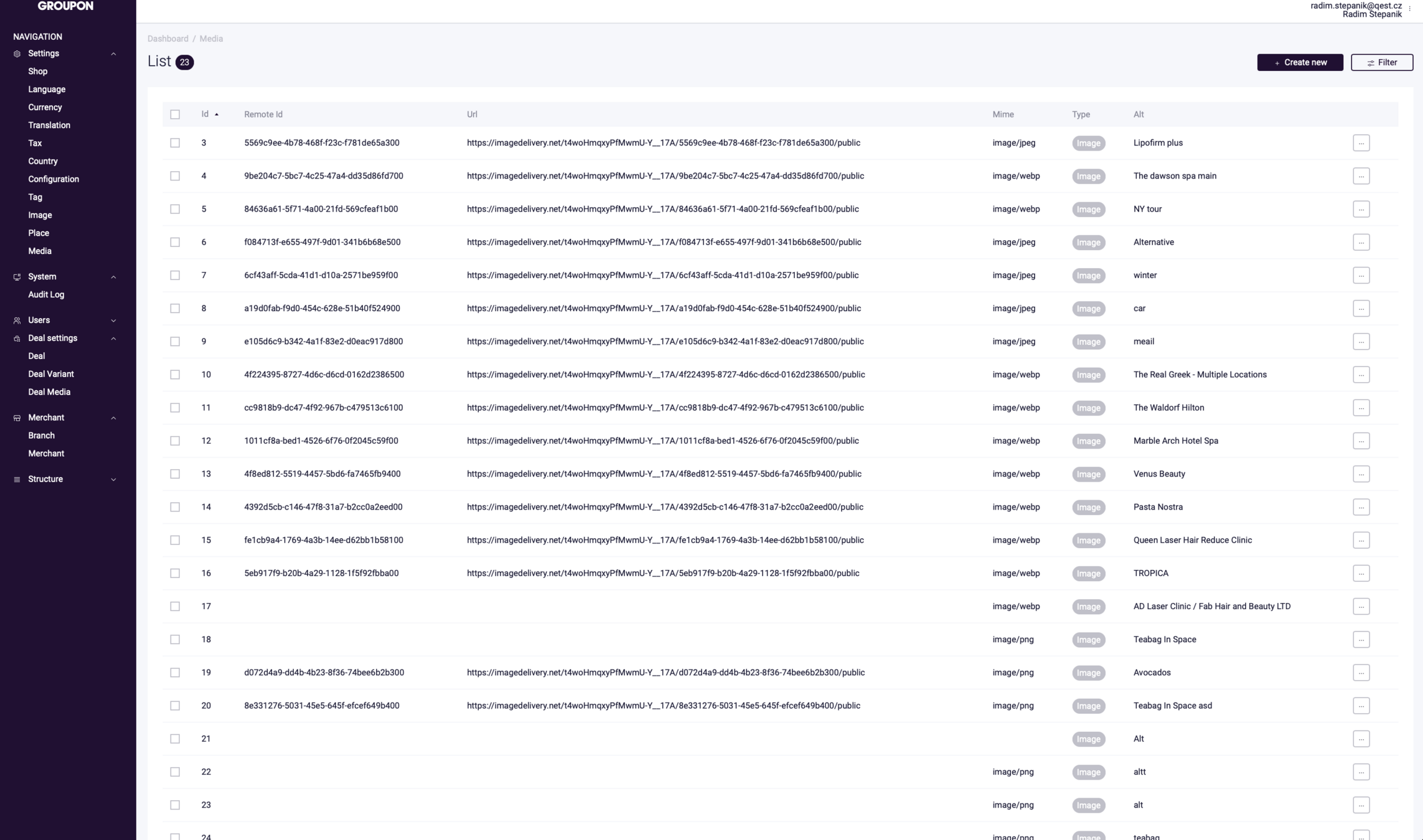Click the Users people icon in sidebar

tap(17, 320)
